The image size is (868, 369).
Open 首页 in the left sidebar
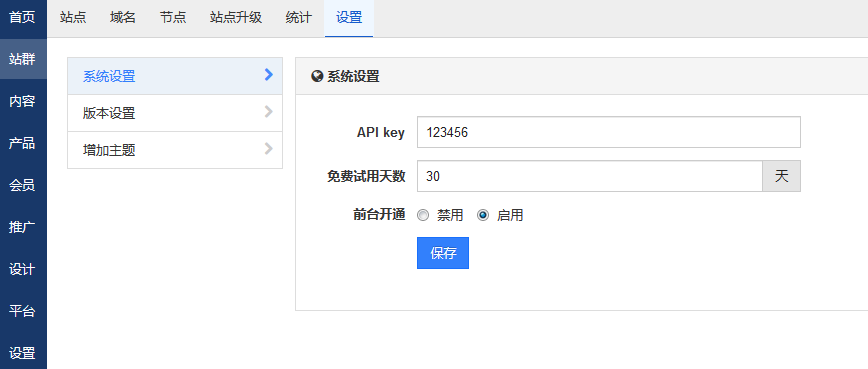coord(23,17)
